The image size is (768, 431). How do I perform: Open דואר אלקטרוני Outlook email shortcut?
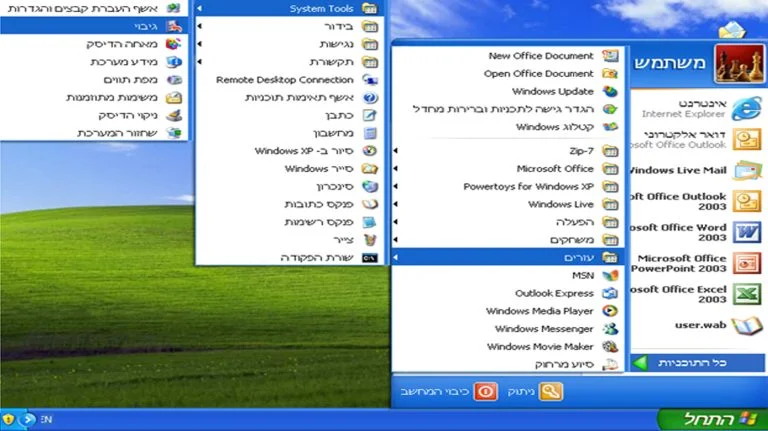[697, 140]
